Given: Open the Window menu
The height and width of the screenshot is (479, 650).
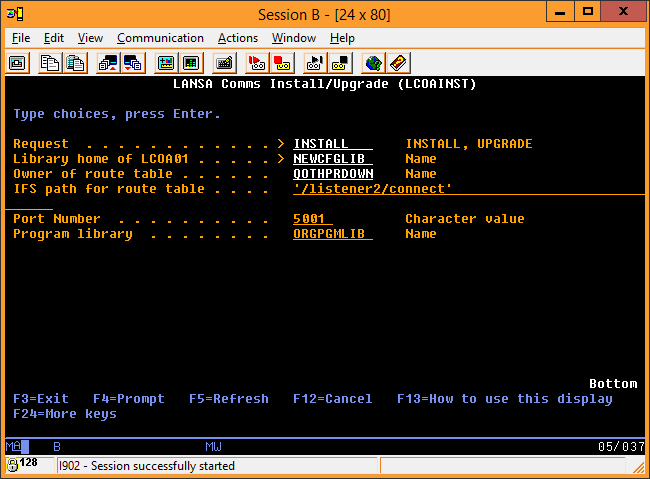Looking at the screenshot, I should [294, 38].
